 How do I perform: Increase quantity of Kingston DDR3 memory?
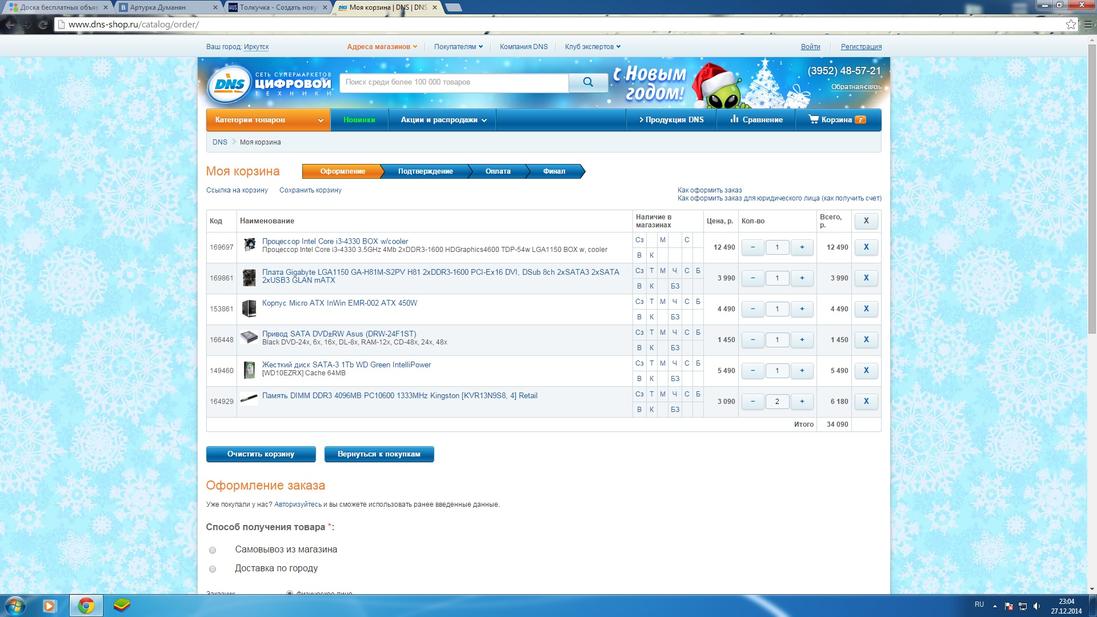(x=802, y=401)
